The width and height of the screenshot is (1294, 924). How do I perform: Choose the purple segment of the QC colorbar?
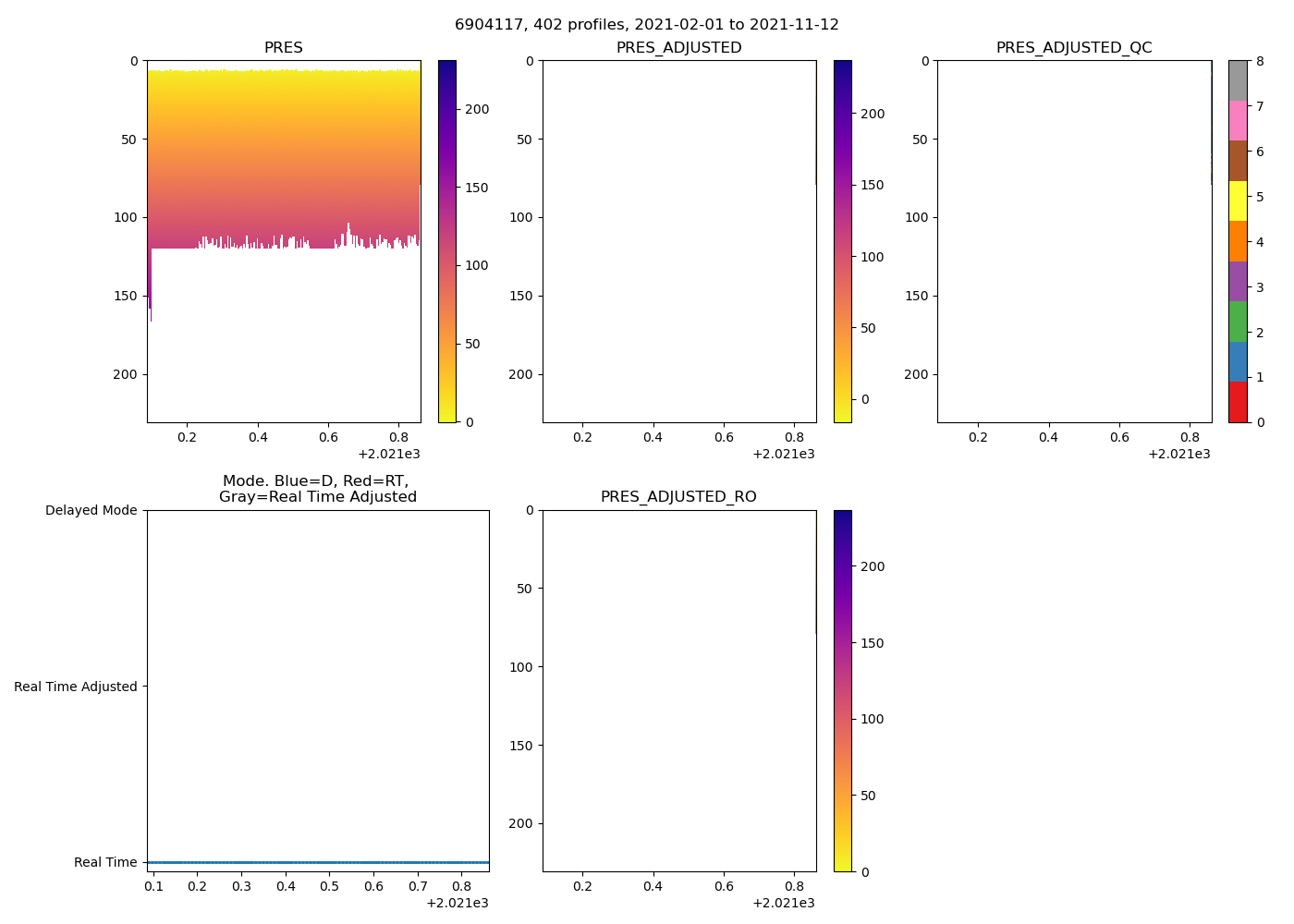click(x=1238, y=281)
